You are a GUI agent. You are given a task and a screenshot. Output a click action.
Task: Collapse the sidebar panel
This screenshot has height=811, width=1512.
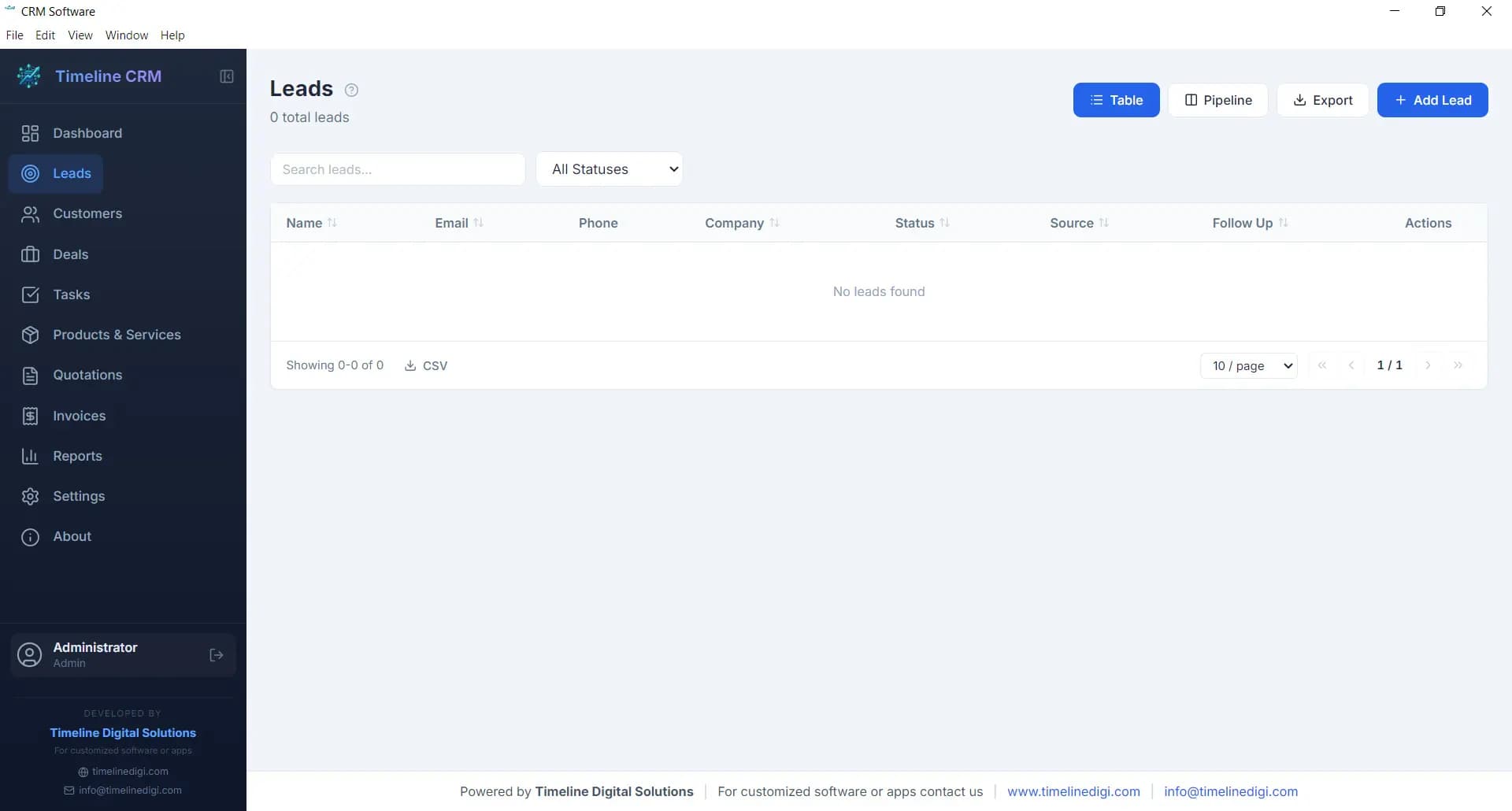226,76
